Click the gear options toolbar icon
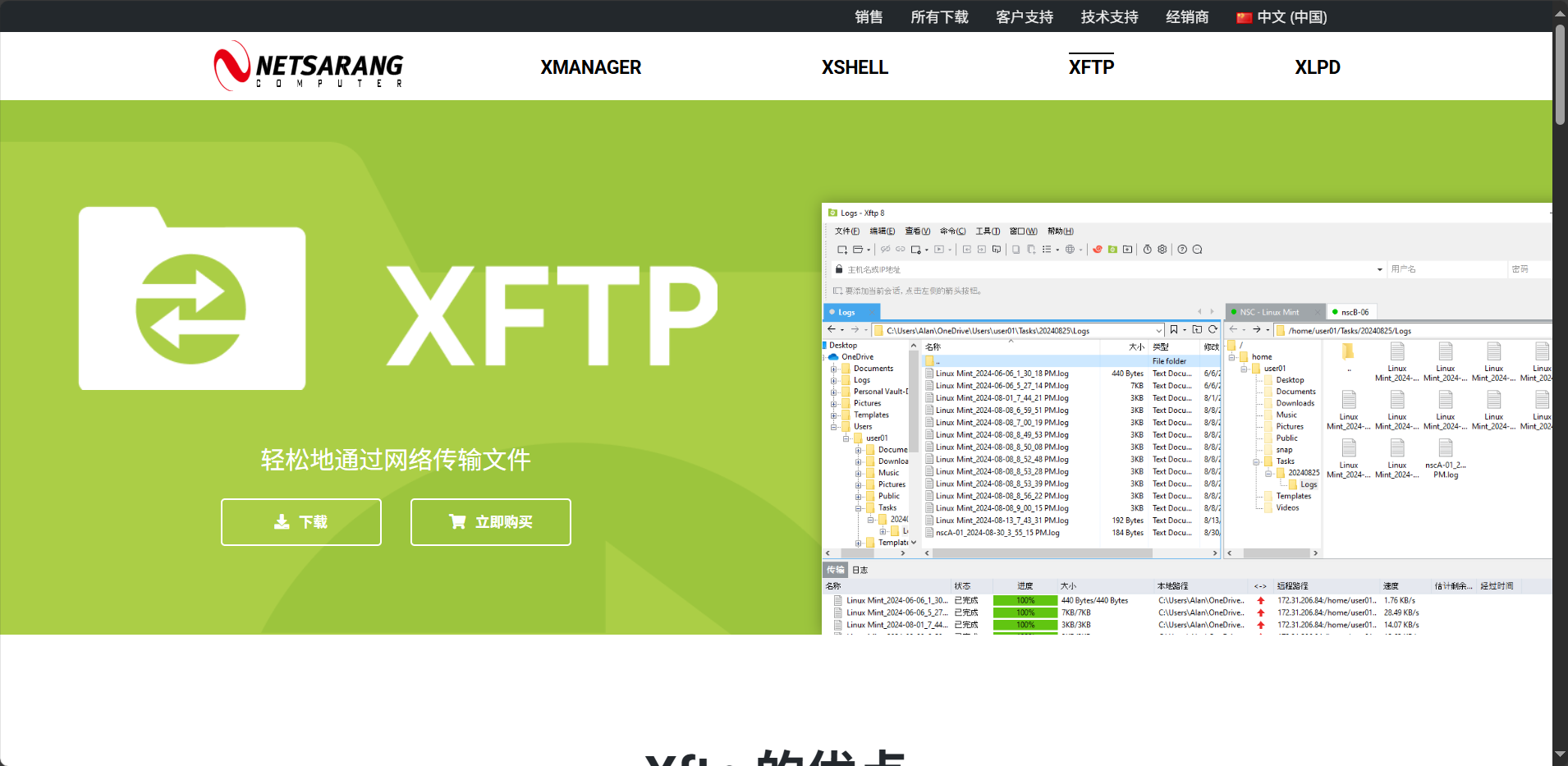1568x766 pixels. [x=1162, y=250]
